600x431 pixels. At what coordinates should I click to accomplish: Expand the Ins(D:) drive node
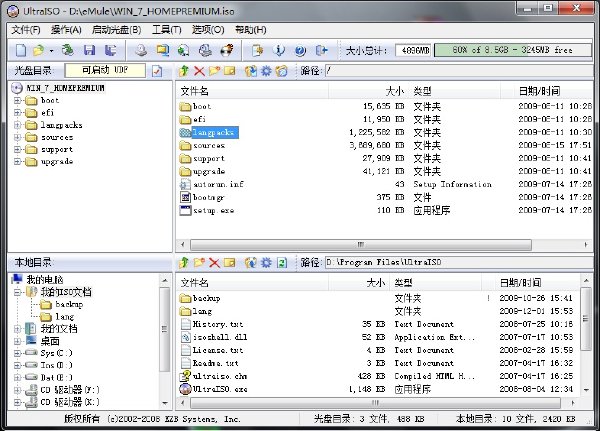click(x=17, y=366)
